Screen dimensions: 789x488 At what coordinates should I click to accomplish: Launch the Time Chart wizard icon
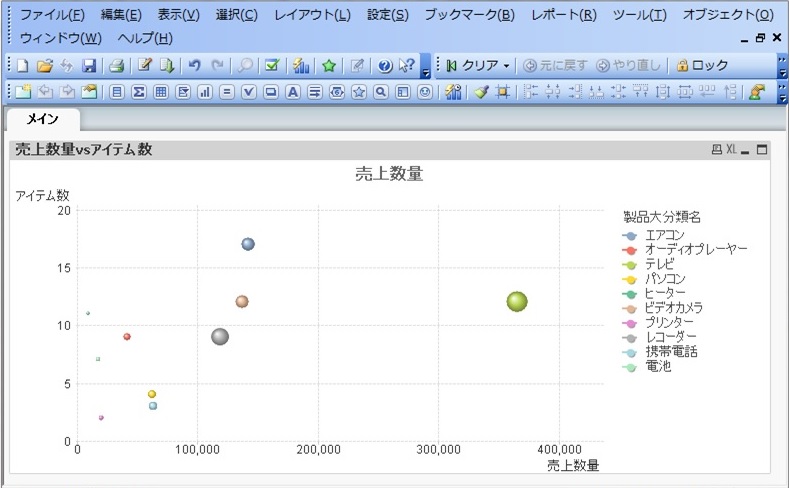click(x=453, y=92)
